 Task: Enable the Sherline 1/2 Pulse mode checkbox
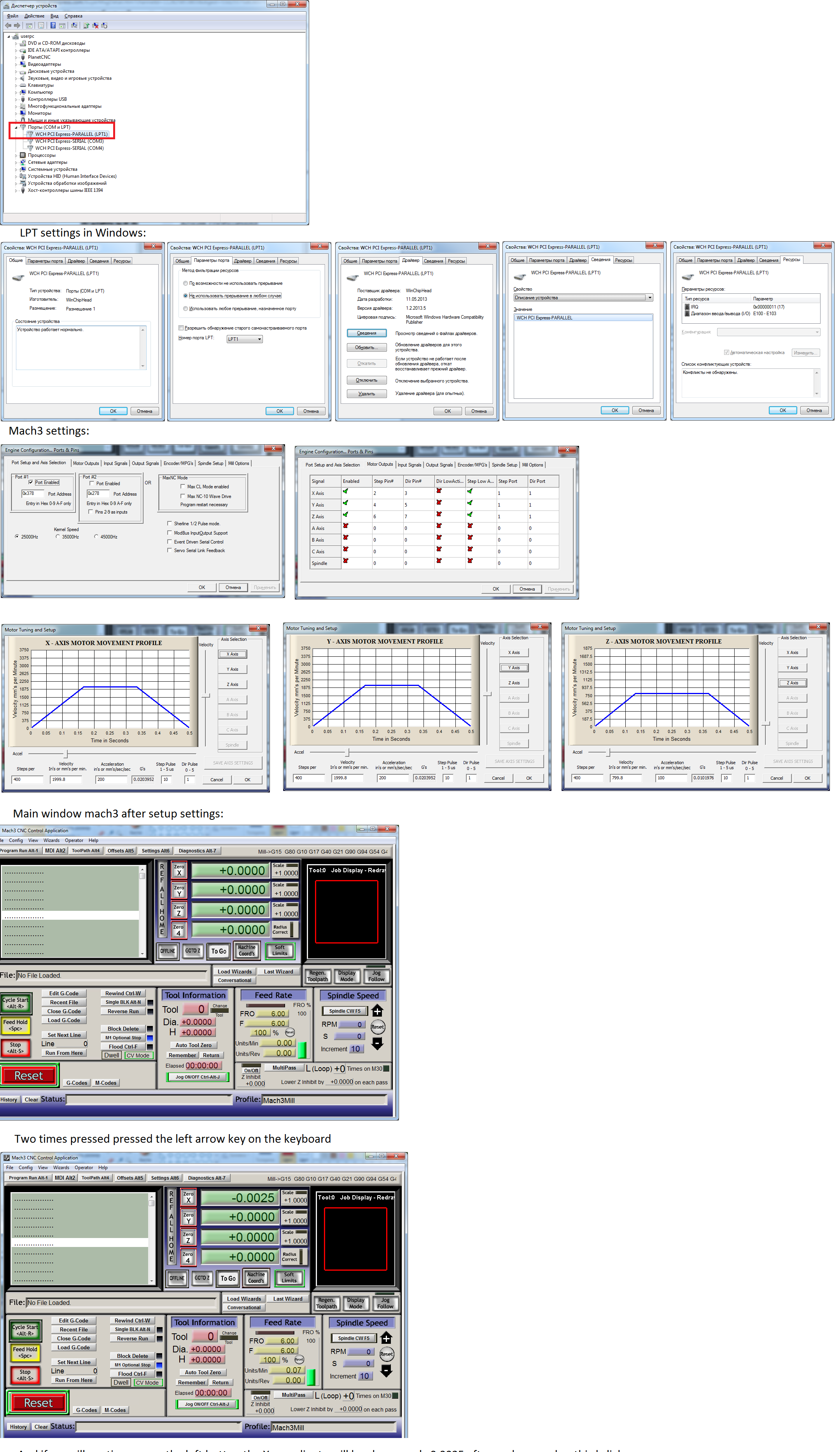click(x=169, y=523)
